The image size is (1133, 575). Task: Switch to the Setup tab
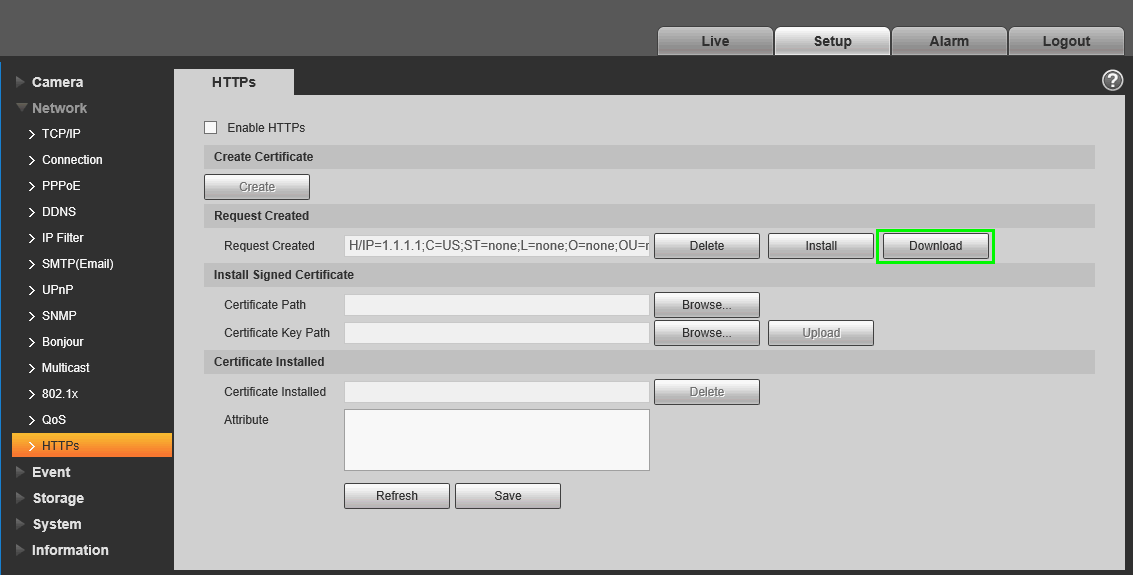pyautogui.click(x=832, y=41)
